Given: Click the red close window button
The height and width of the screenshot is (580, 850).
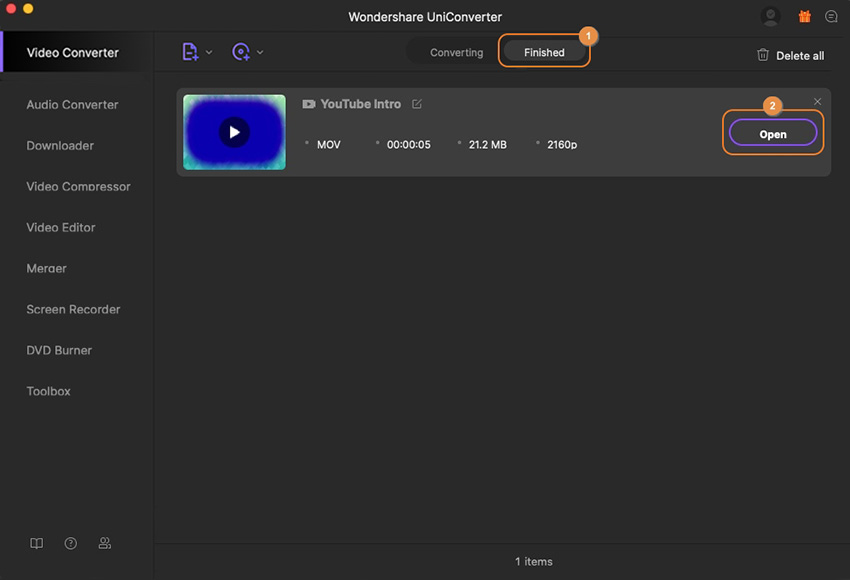Looking at the screenshot, I should click(x=11, y=8).
